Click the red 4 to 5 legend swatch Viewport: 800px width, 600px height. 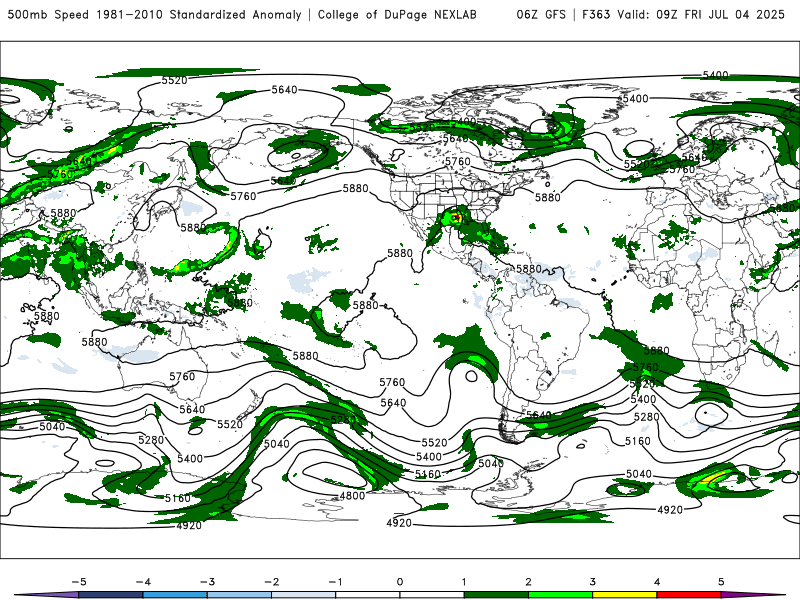[689, 595]
